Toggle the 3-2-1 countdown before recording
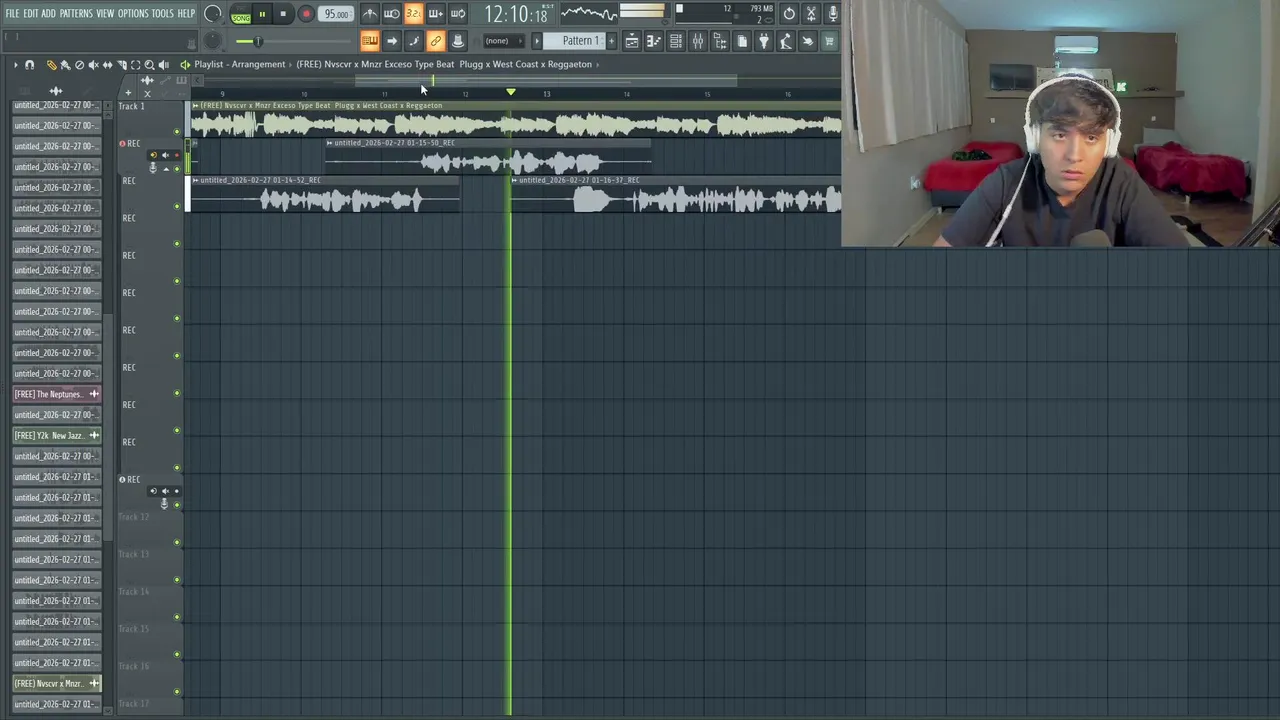Viewport: 1280px width, 720px height. coord(413,14)
